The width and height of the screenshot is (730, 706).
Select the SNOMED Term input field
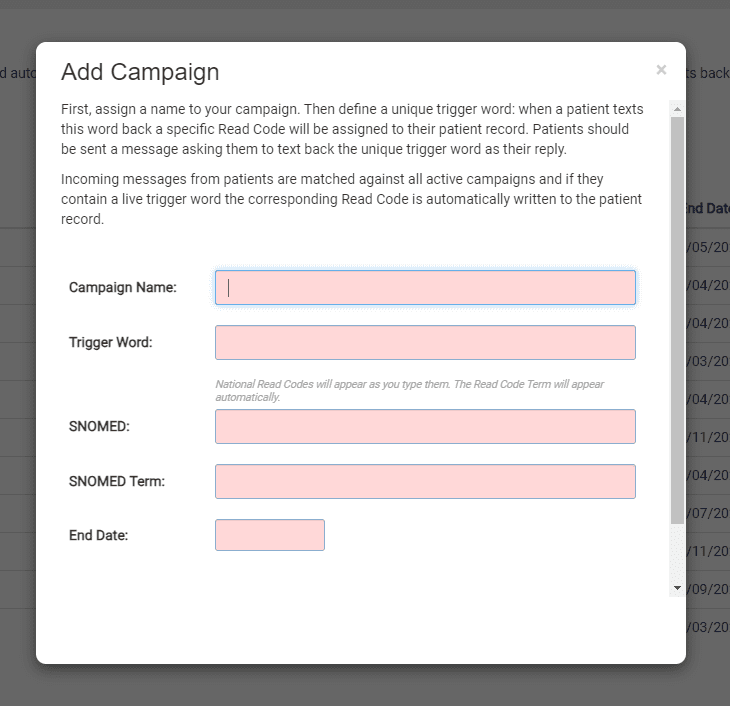(425, 481)
